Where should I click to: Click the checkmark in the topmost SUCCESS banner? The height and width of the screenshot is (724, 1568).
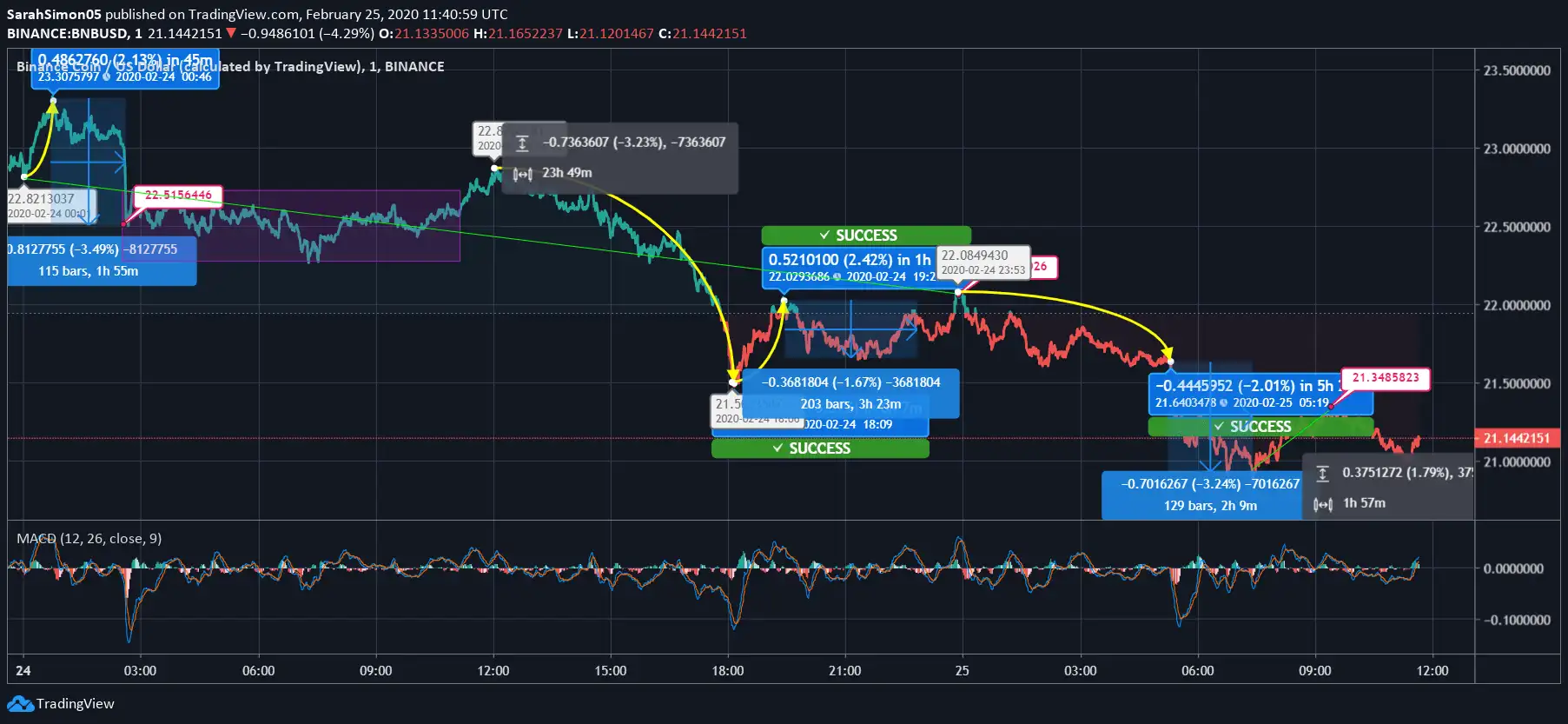[x=824, y=236]
